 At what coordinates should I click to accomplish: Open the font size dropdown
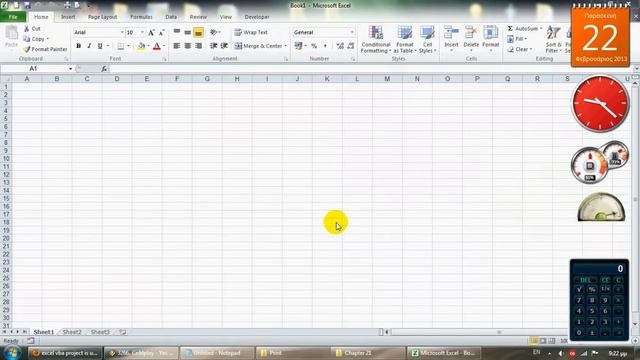[x=142, y=32]
